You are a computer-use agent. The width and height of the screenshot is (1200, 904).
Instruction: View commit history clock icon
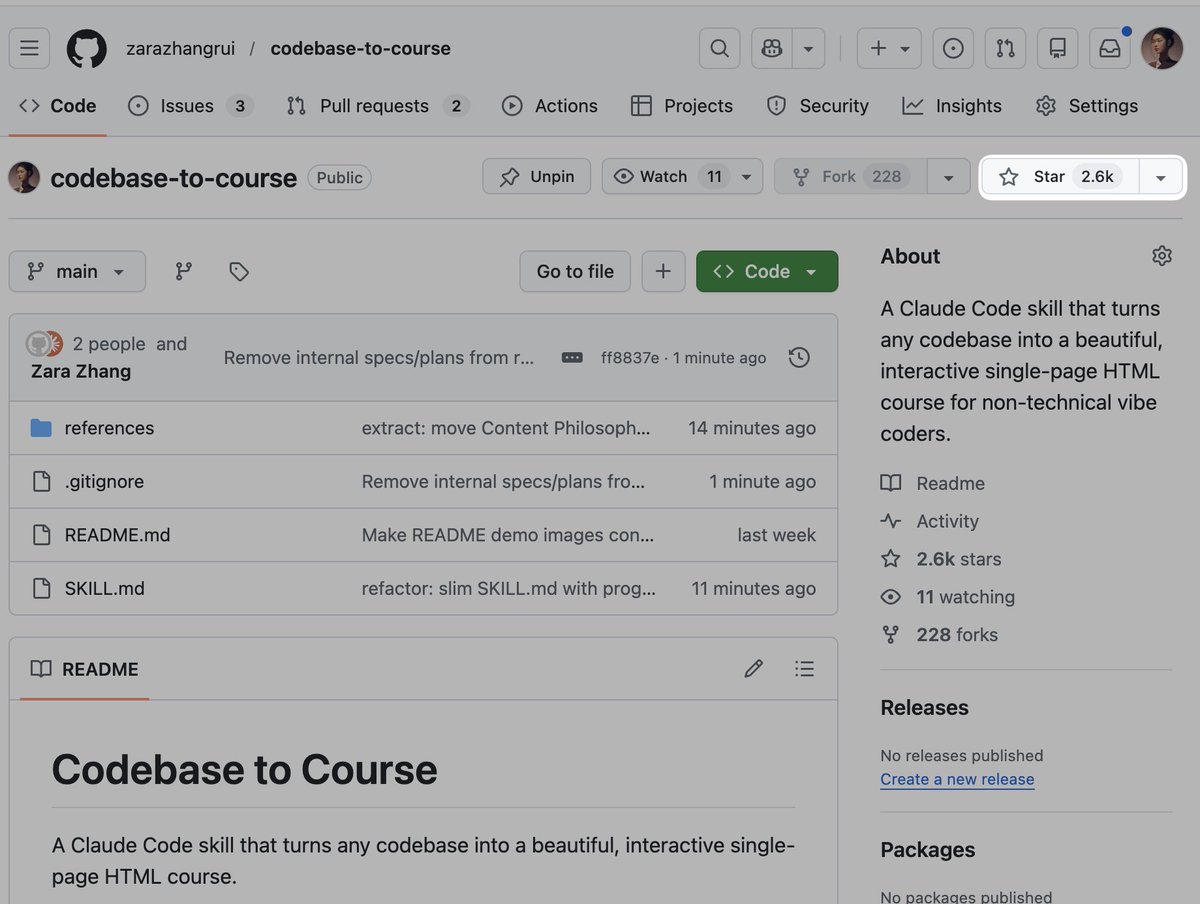799,357
